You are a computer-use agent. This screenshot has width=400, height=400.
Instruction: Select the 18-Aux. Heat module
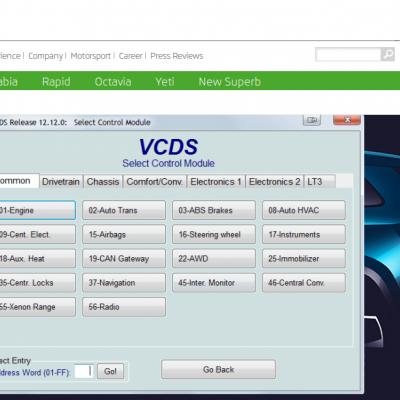(37, 258)
